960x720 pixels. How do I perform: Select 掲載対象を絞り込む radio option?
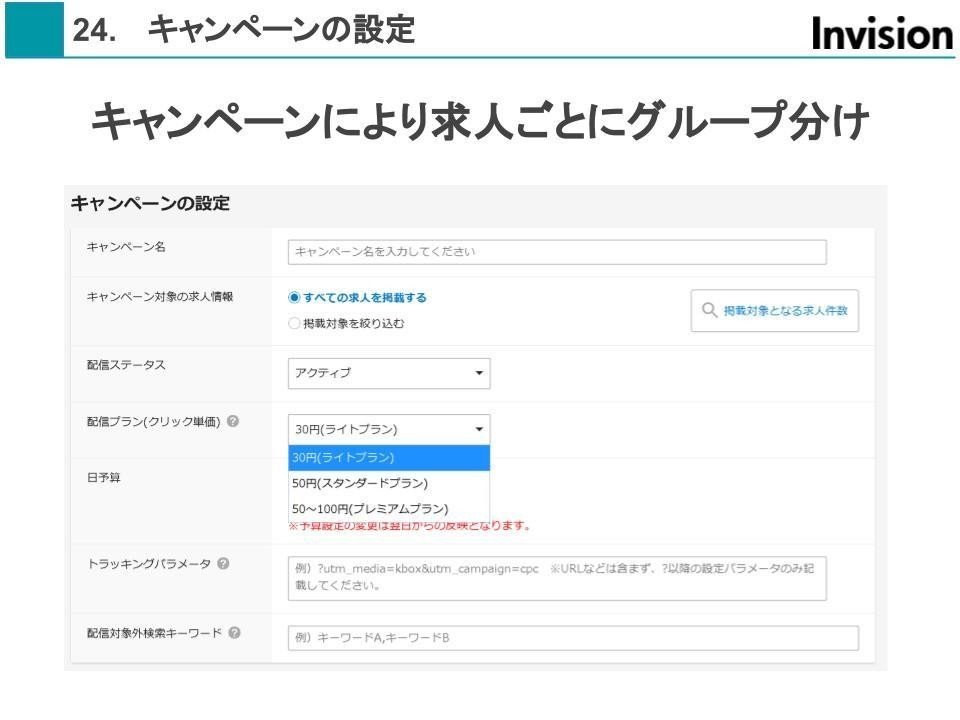click(294, 323)
